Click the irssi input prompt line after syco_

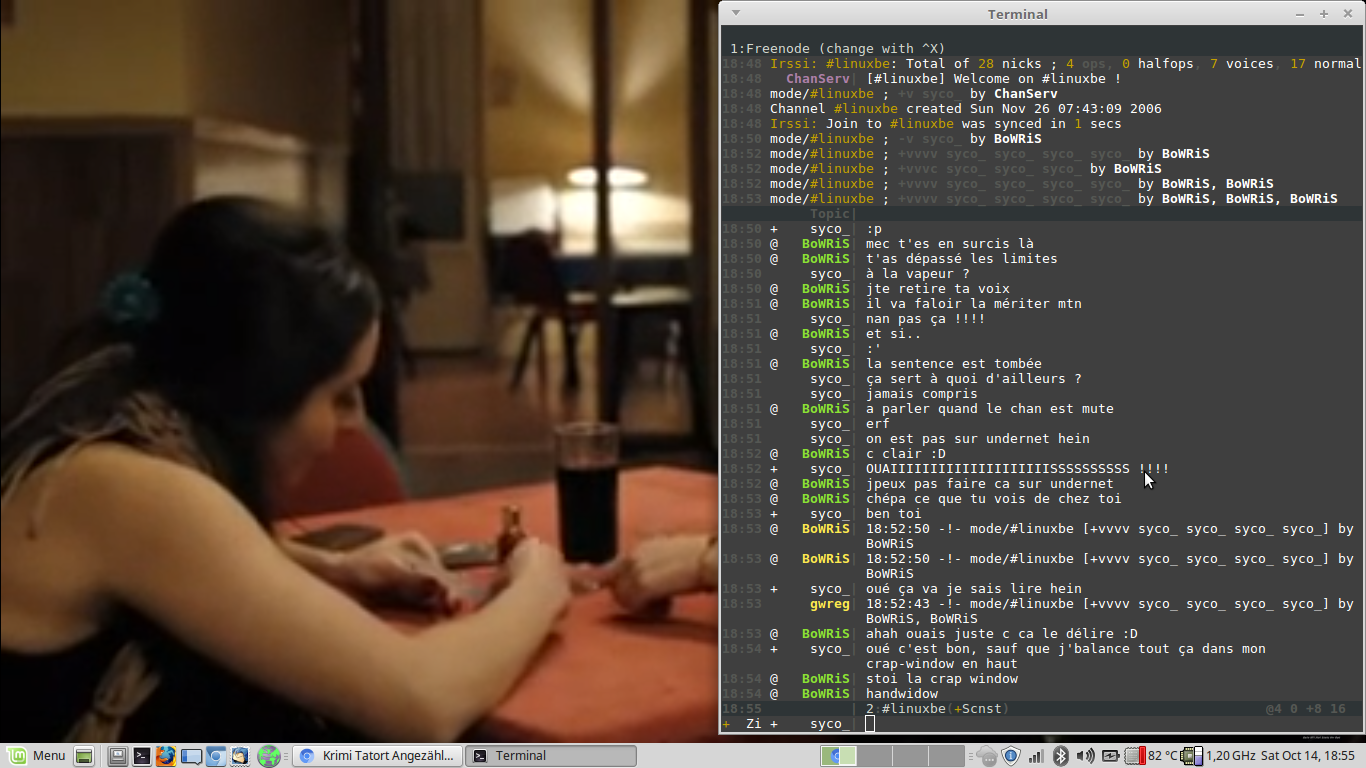pos(869,723)
